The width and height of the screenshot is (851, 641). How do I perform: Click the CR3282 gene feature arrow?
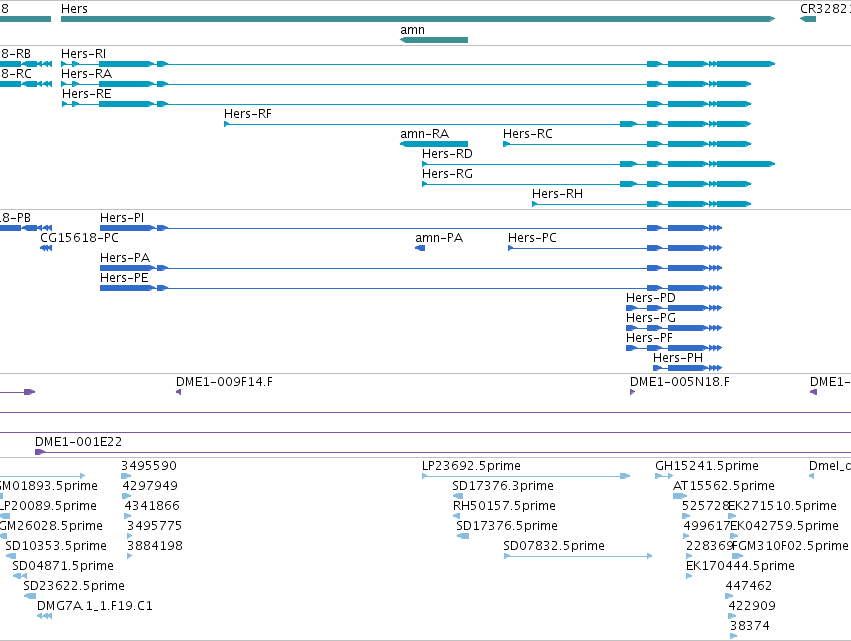coord(808,19)
